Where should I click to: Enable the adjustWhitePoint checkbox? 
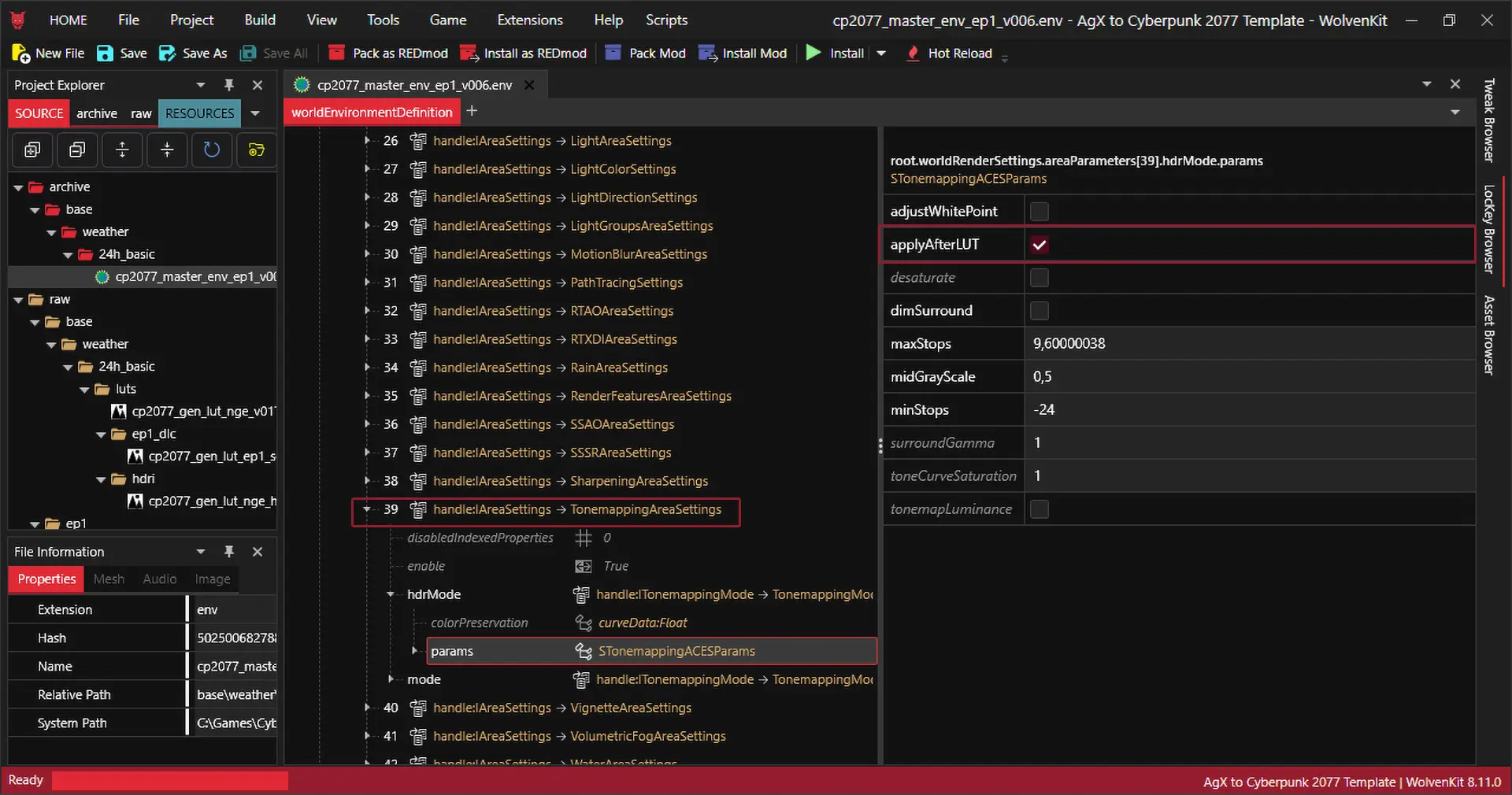1039,211
